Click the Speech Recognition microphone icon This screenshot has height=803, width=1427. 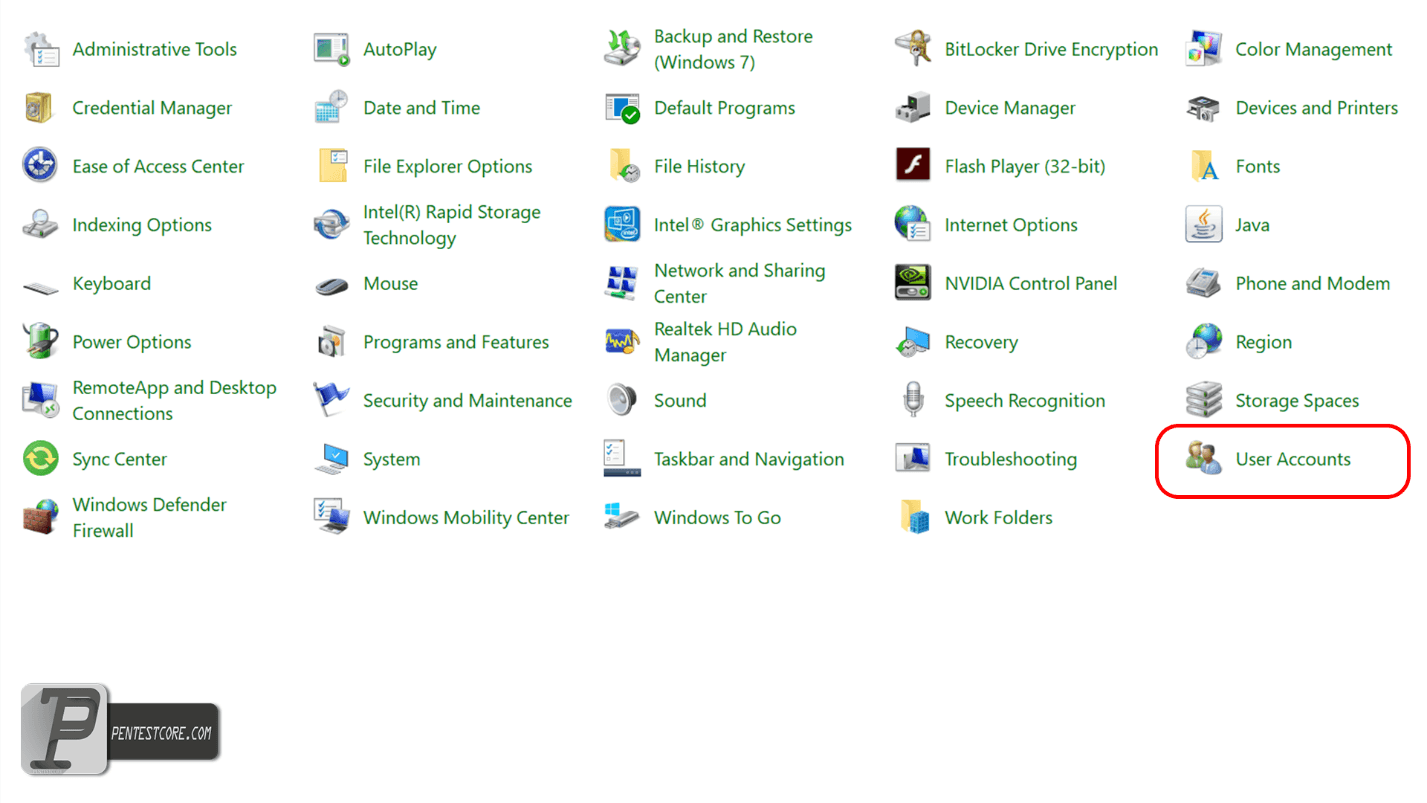(x=913, y=400)
